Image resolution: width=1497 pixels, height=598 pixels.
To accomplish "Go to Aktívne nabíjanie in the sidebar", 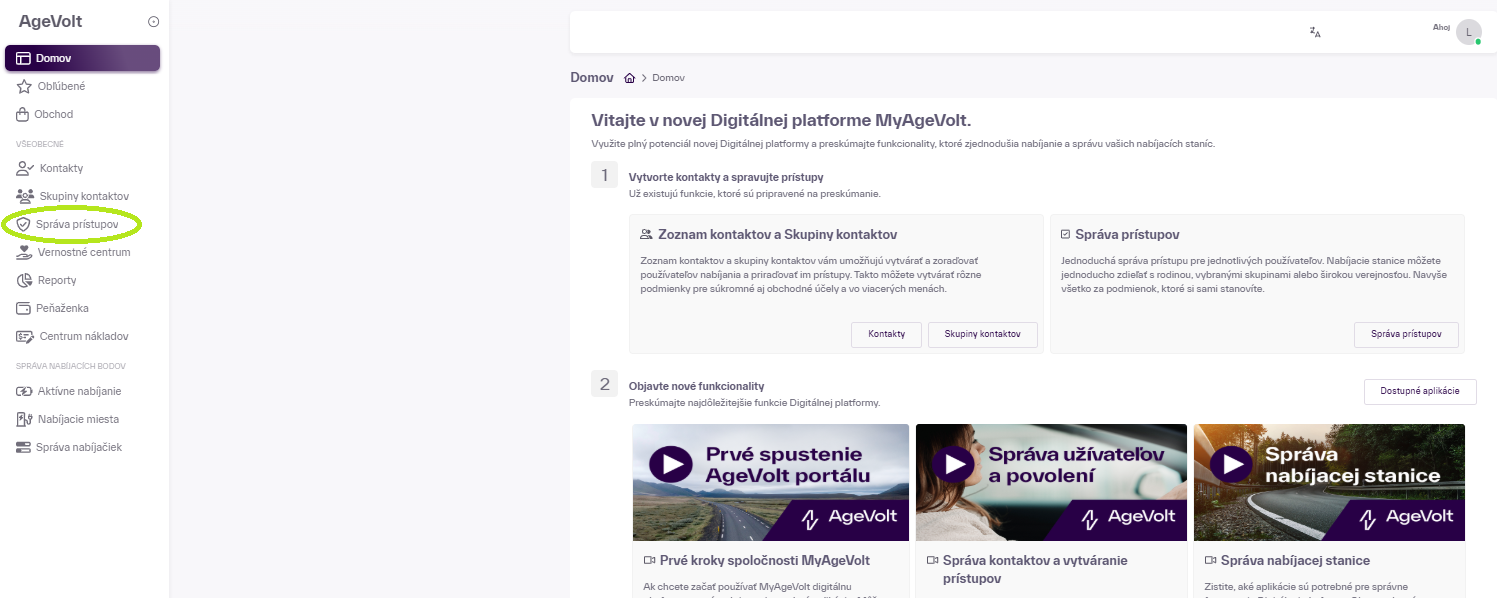I will [82, 391].
